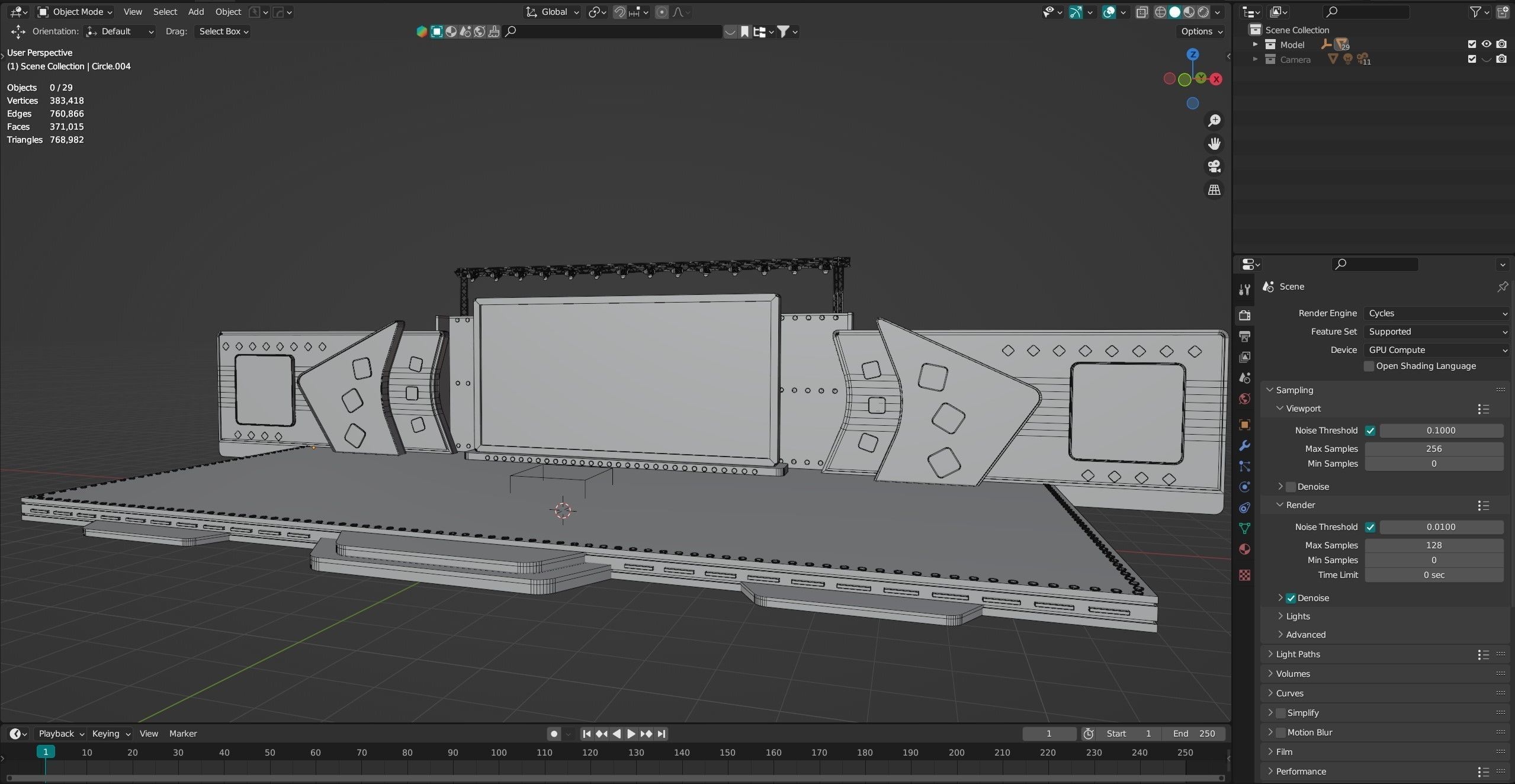Open the Add menu in the viewport header

pos(195,12)
